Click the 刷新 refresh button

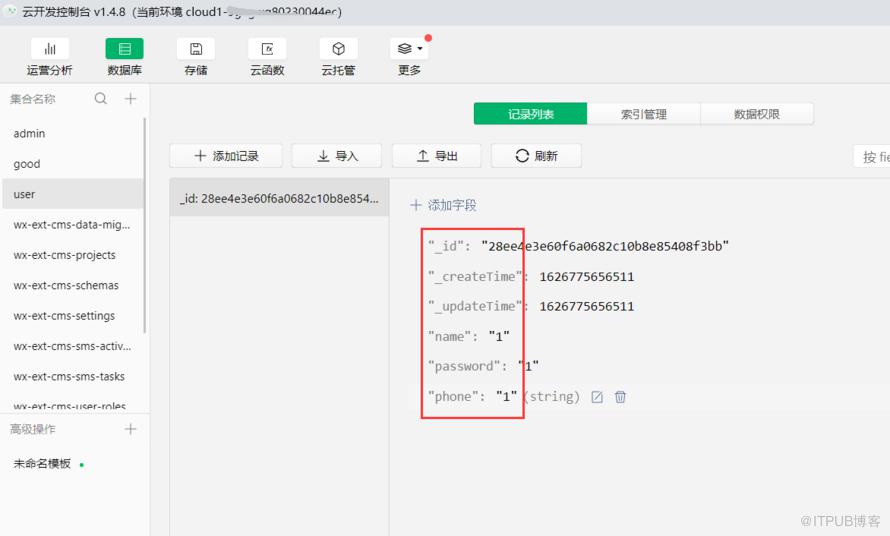(536, 156)
